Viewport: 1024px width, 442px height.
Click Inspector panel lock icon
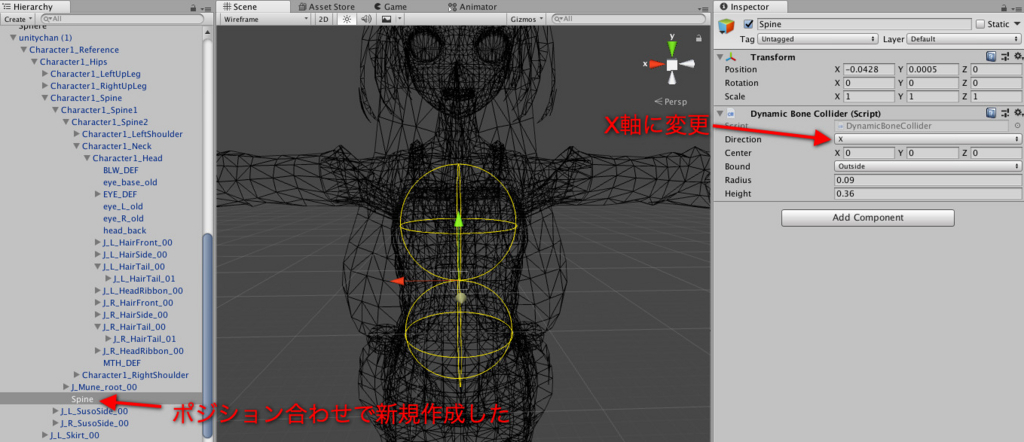point(1005,7)
